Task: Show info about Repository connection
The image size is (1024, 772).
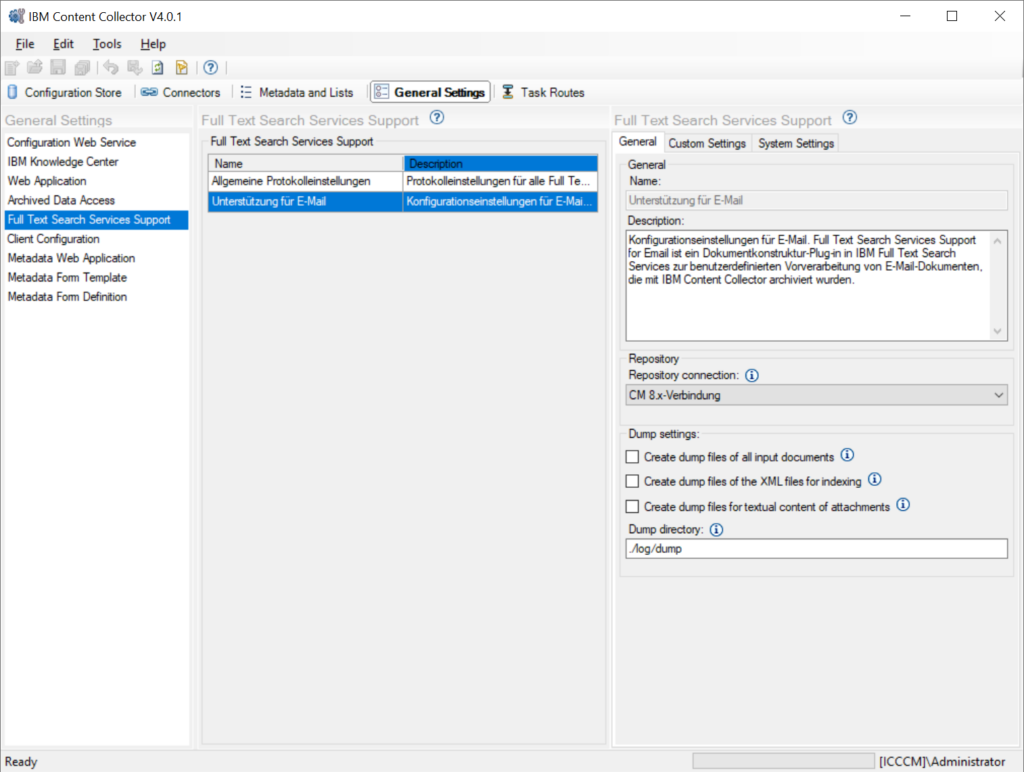Action: (x=752, y=376)
